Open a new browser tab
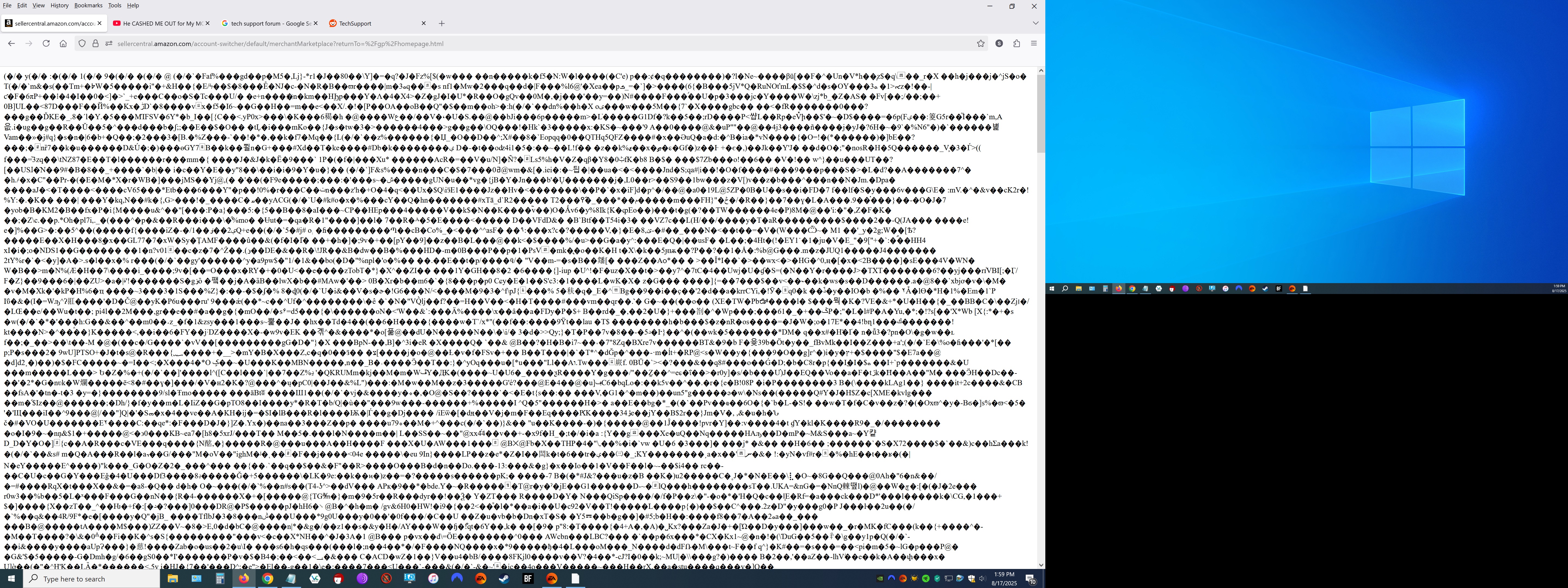 point(442,23)
